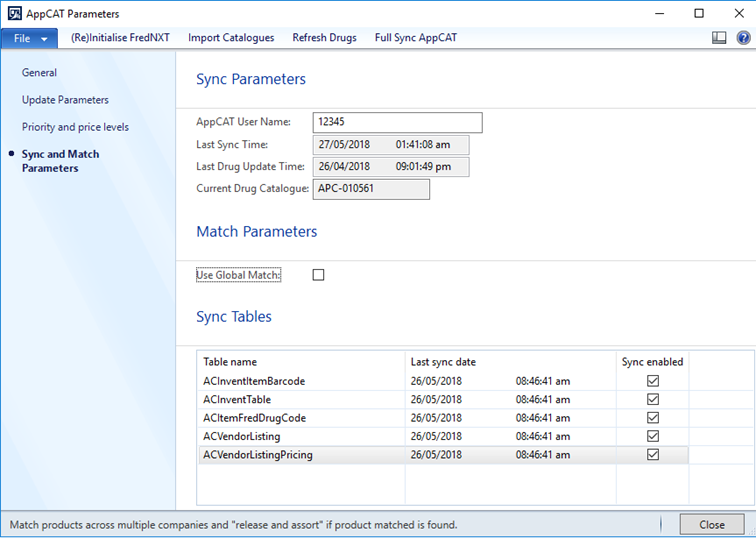Close window with title bar X
The image size is (756, 539).
[739, 13]
